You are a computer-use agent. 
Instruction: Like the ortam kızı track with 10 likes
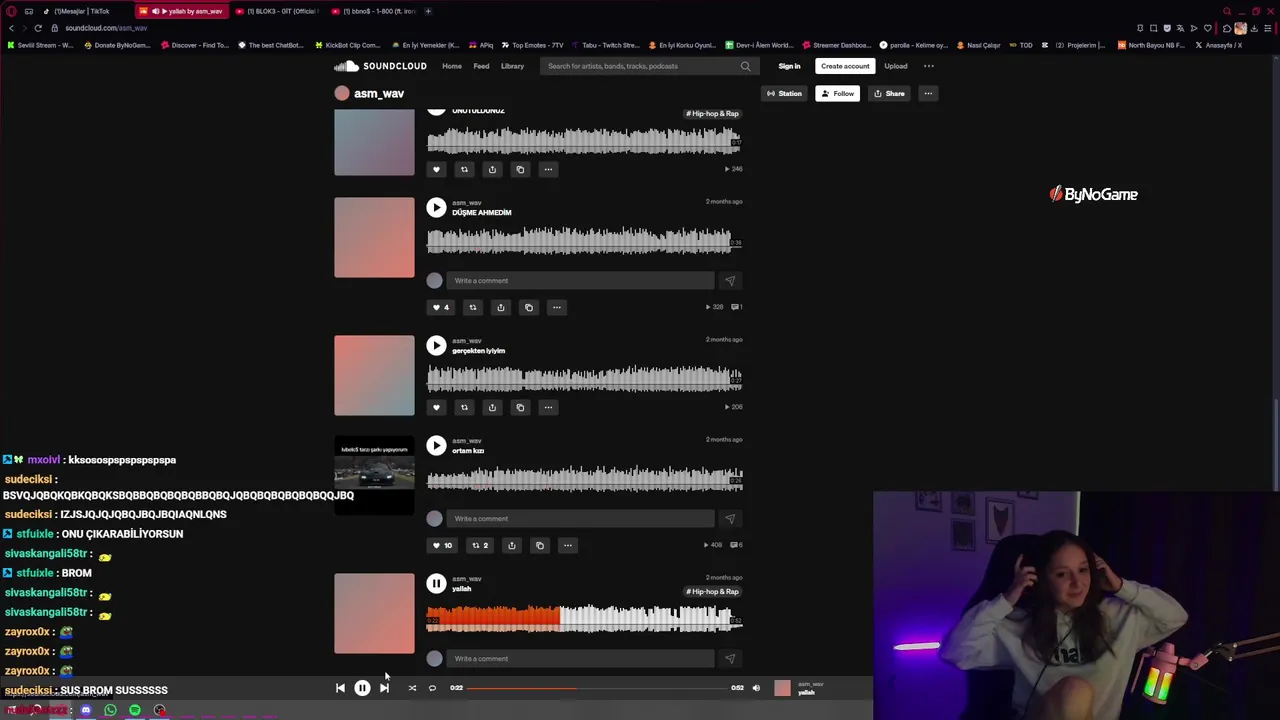[442, 545]
